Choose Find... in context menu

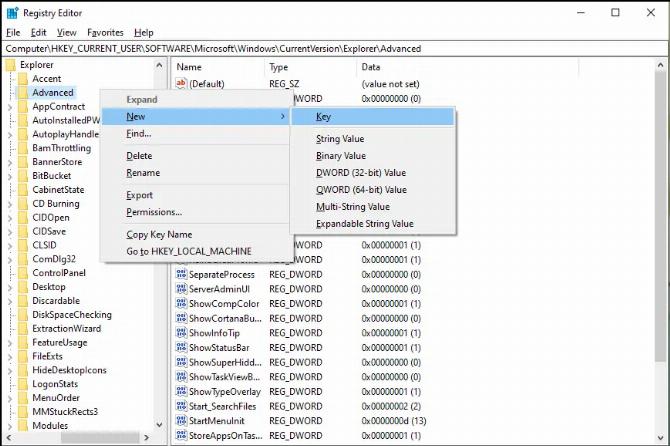pyautogui.click(x=196, y=134)
